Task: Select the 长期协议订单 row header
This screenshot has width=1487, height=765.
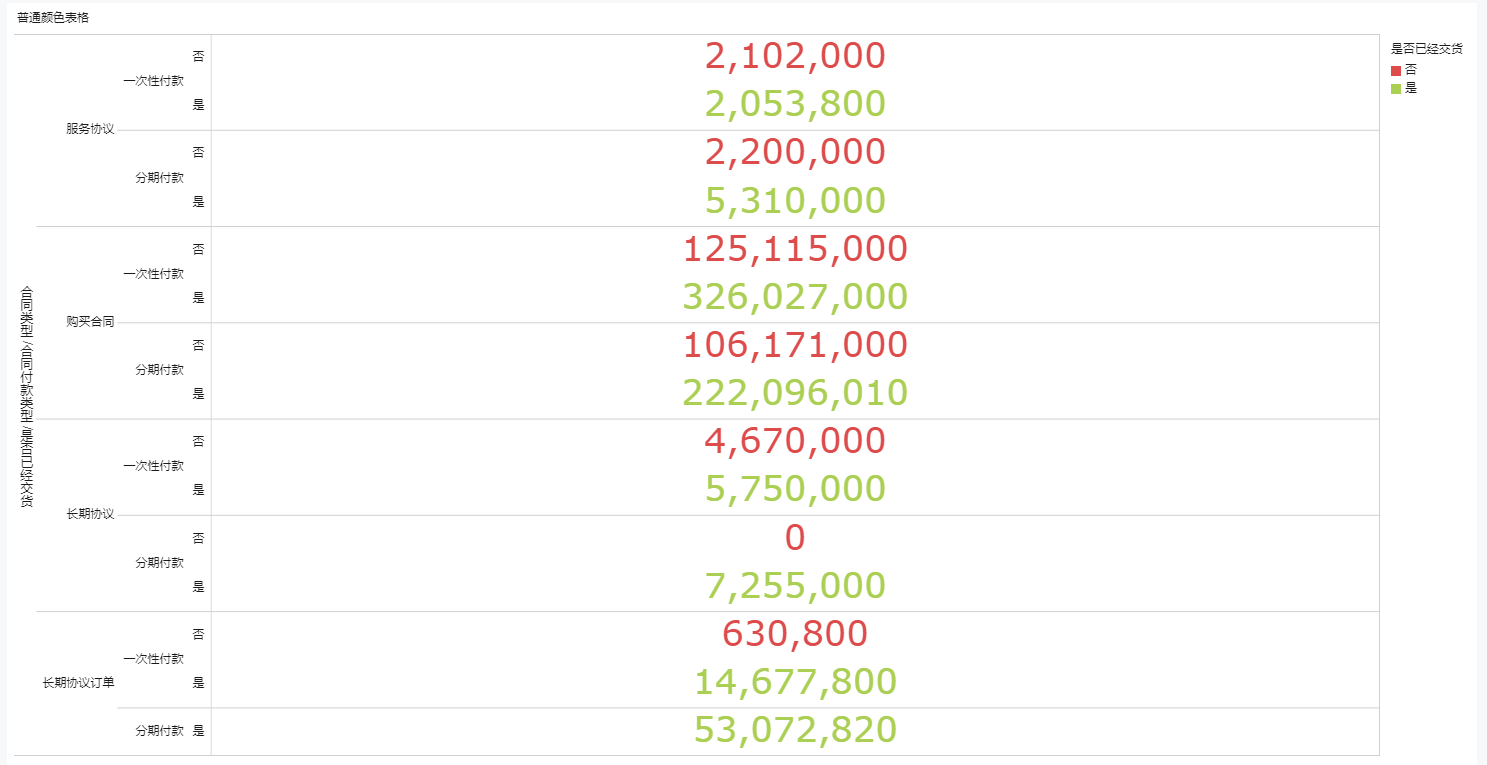Action: (x=78, y=683)
